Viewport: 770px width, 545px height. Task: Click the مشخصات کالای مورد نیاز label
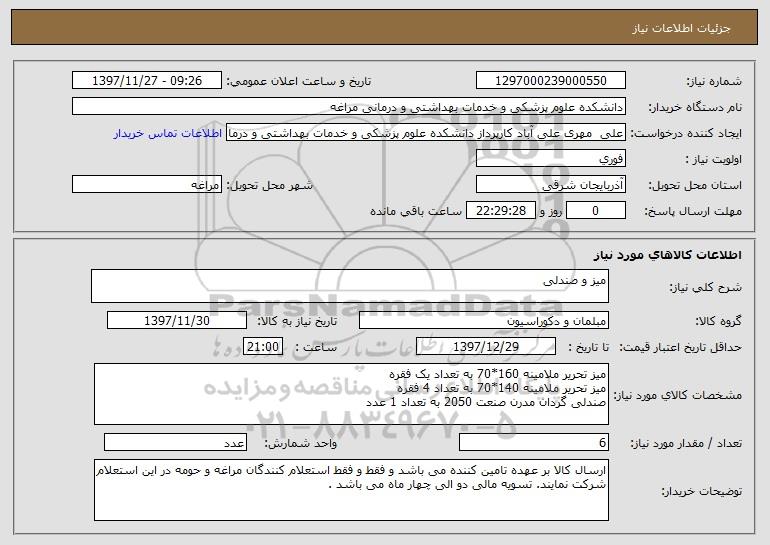pyautogui.click(x=678, y=395)
